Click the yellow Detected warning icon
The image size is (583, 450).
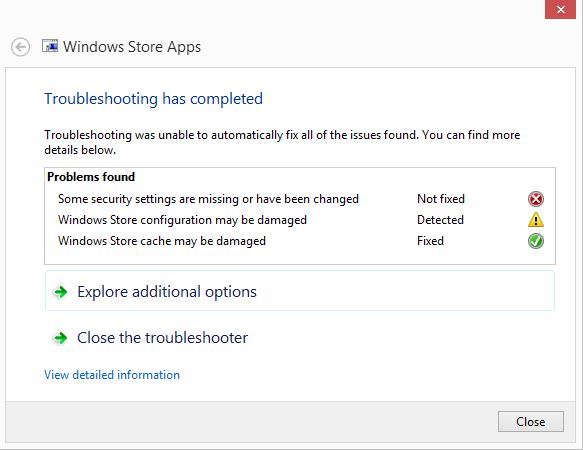point(535,220)
